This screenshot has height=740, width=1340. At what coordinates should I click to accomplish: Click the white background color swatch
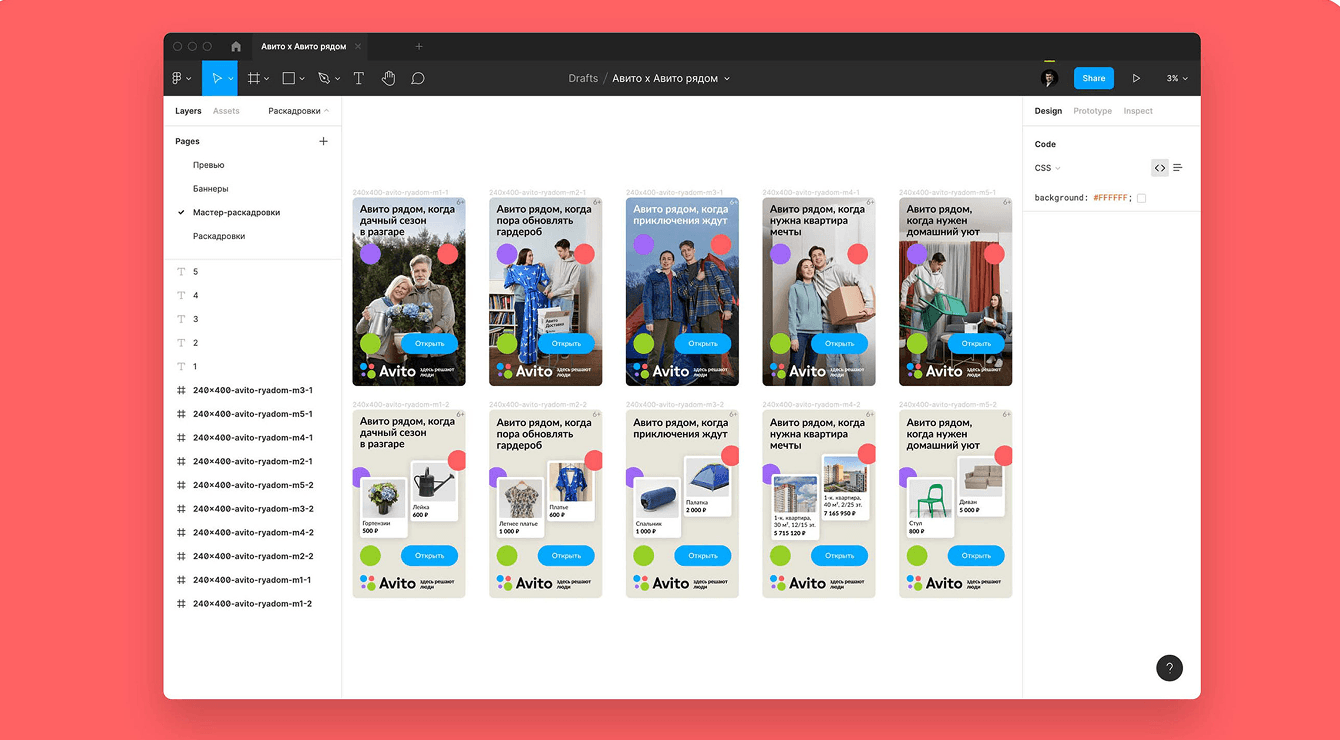tap(1141, 198)
